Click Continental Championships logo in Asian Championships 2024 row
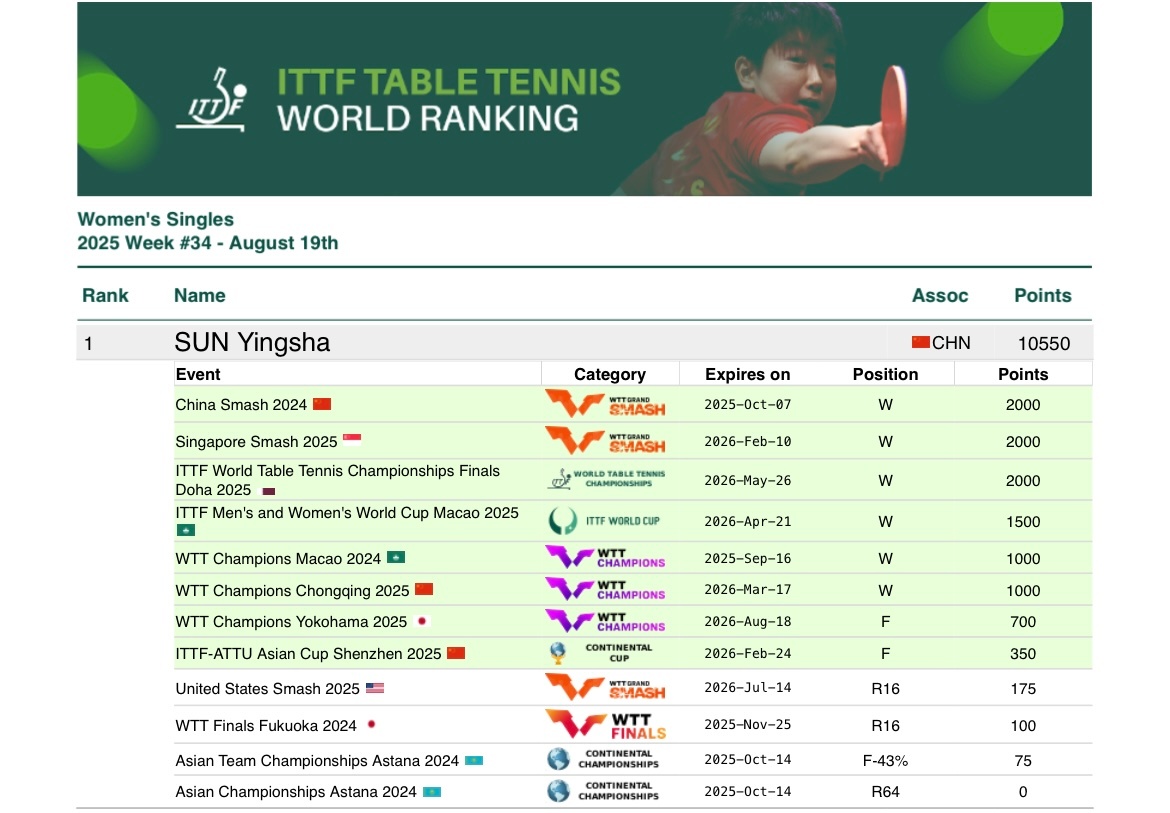The image size is (1170, 813). [x=603, y=791]
